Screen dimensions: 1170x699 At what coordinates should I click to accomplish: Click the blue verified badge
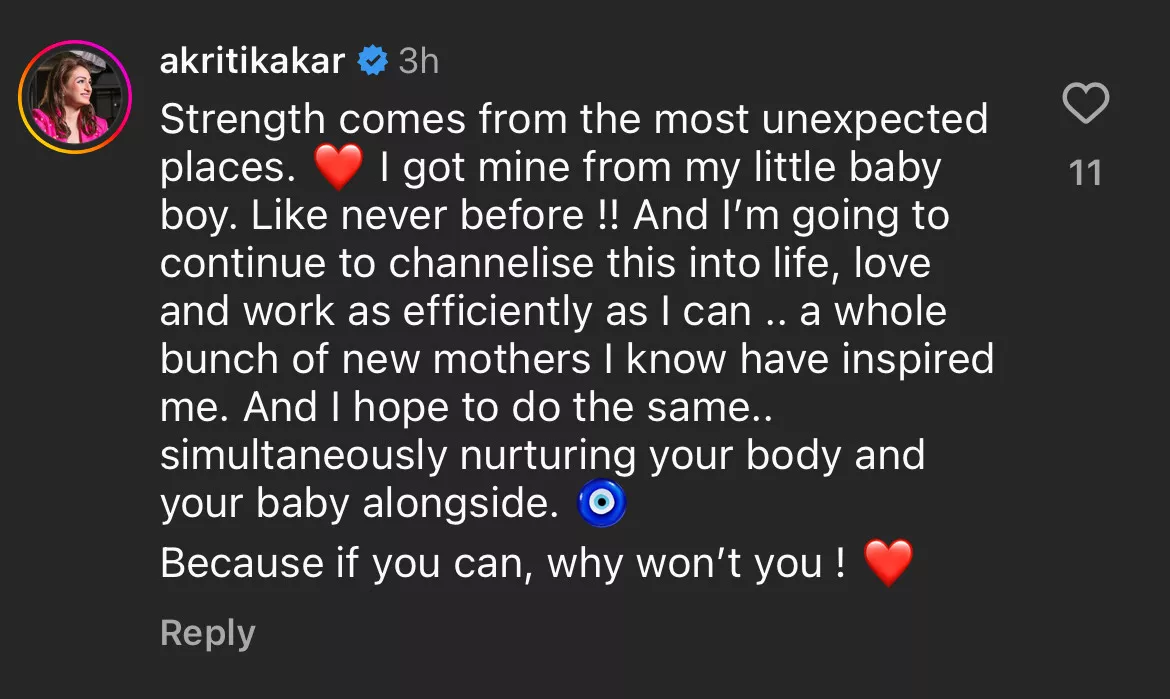[x=373, y=62]
